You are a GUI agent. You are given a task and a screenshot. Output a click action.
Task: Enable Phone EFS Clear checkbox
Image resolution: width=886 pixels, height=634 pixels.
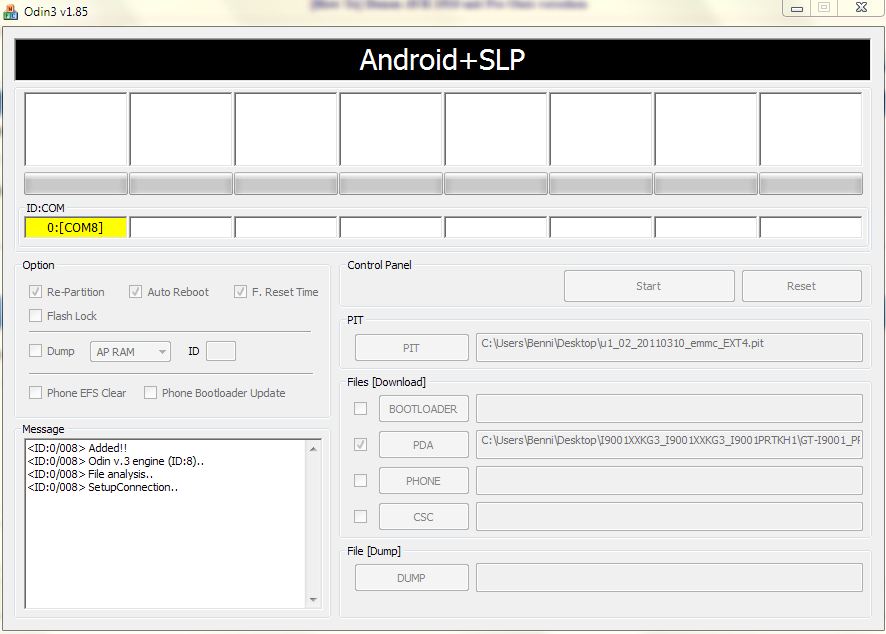[x=36, y=393]
